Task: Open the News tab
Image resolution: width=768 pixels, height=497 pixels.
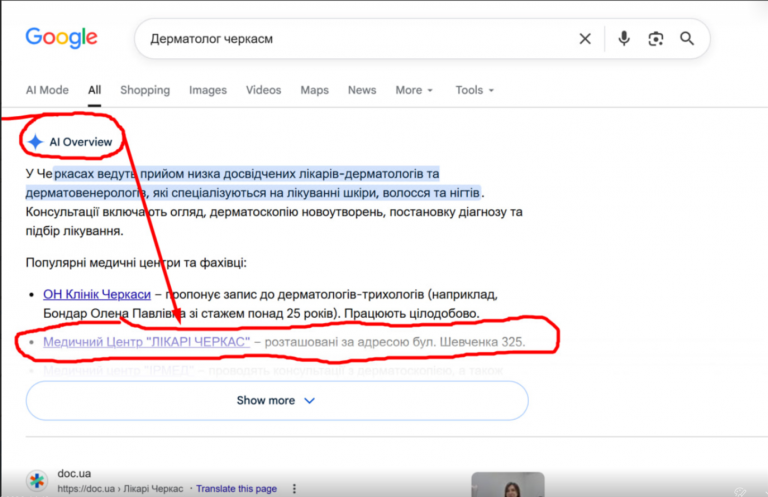Action: click(362, 90)
